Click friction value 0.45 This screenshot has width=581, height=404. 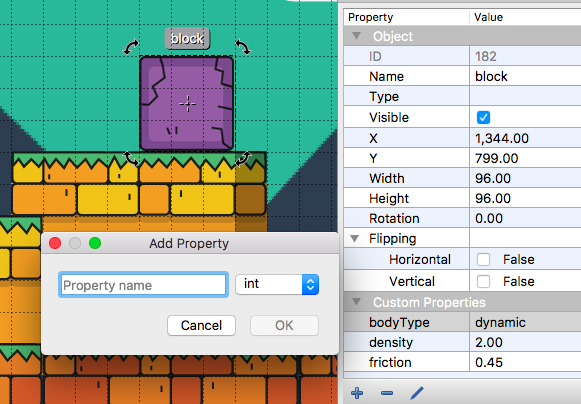click(x=489, y=362)
